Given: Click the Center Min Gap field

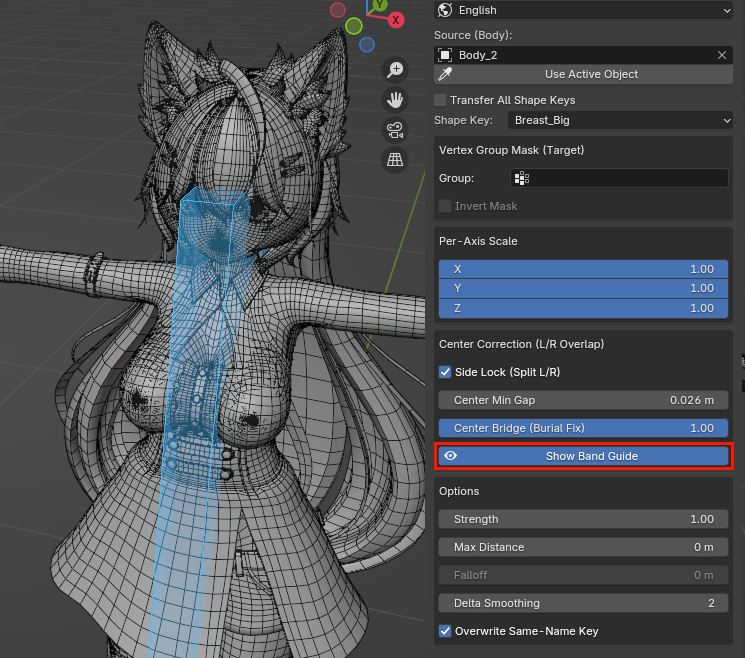Looking at the screenshot, I should coord(583,400).
